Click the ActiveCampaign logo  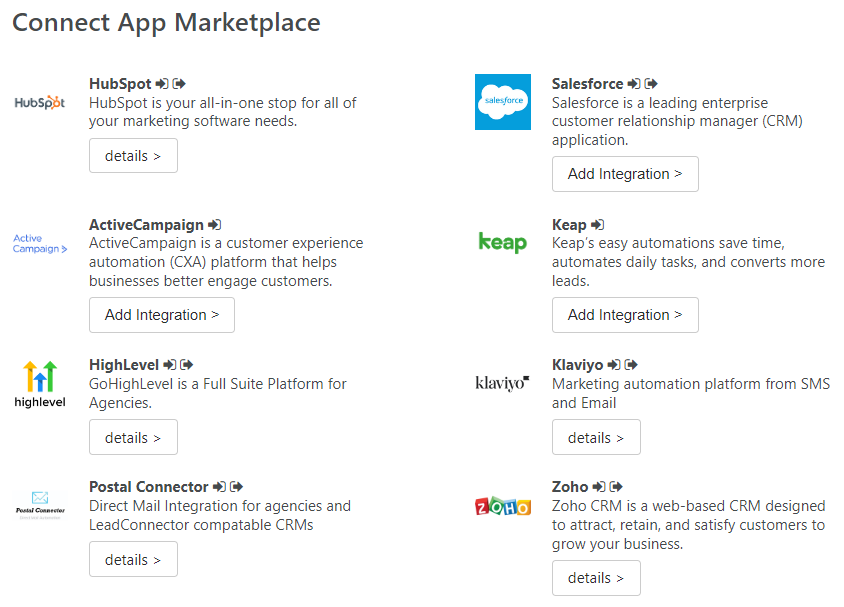point(40,243)
